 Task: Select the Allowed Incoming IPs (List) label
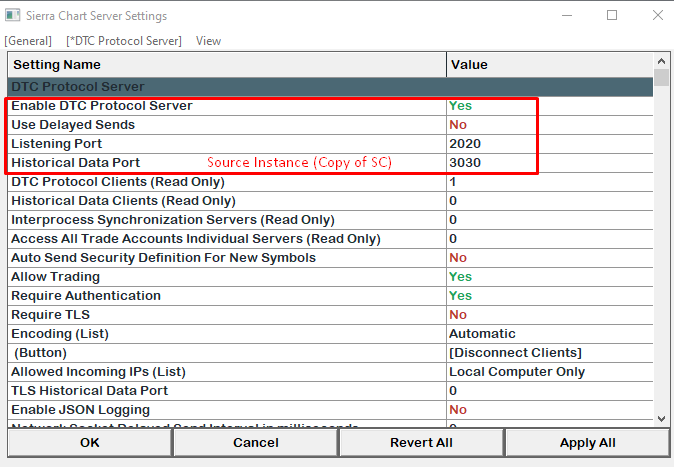coord(98,372)
